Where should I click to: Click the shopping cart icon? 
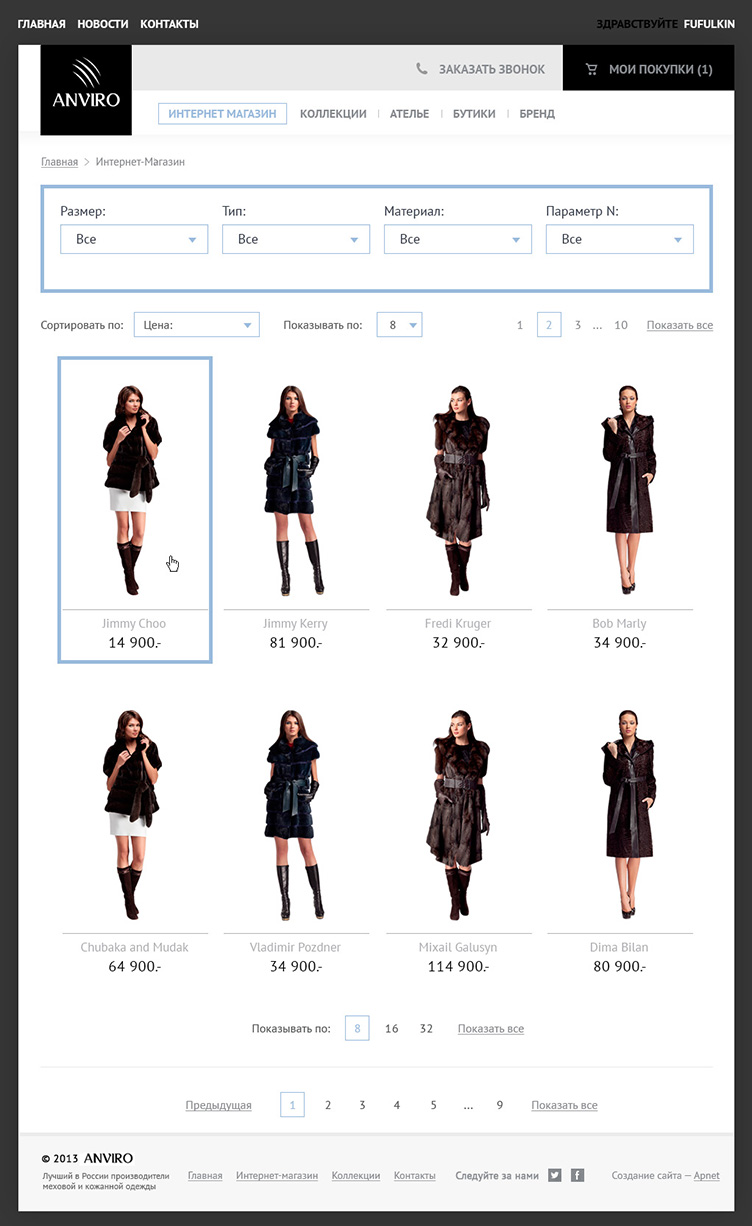tap(591, 69)
